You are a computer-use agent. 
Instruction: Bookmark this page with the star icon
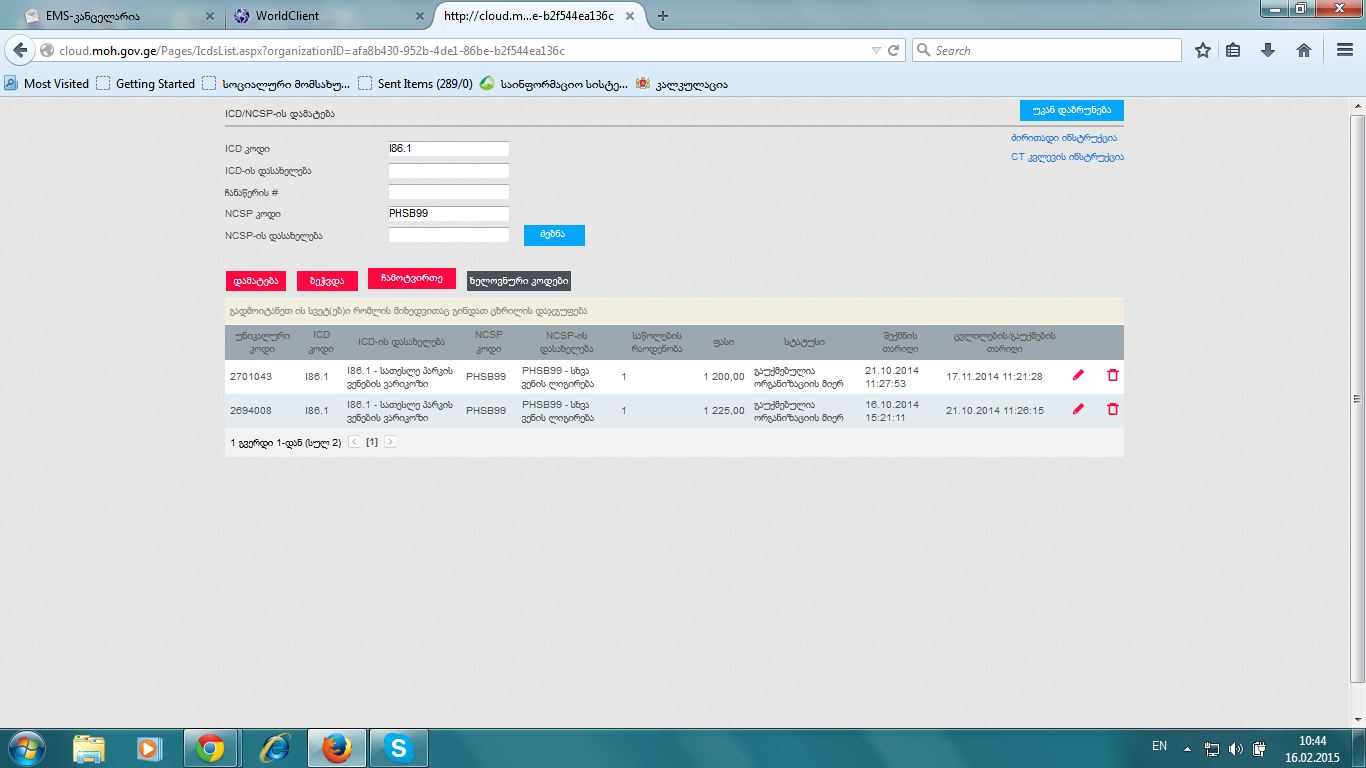pyautogui.click(x=1203, y=50)
